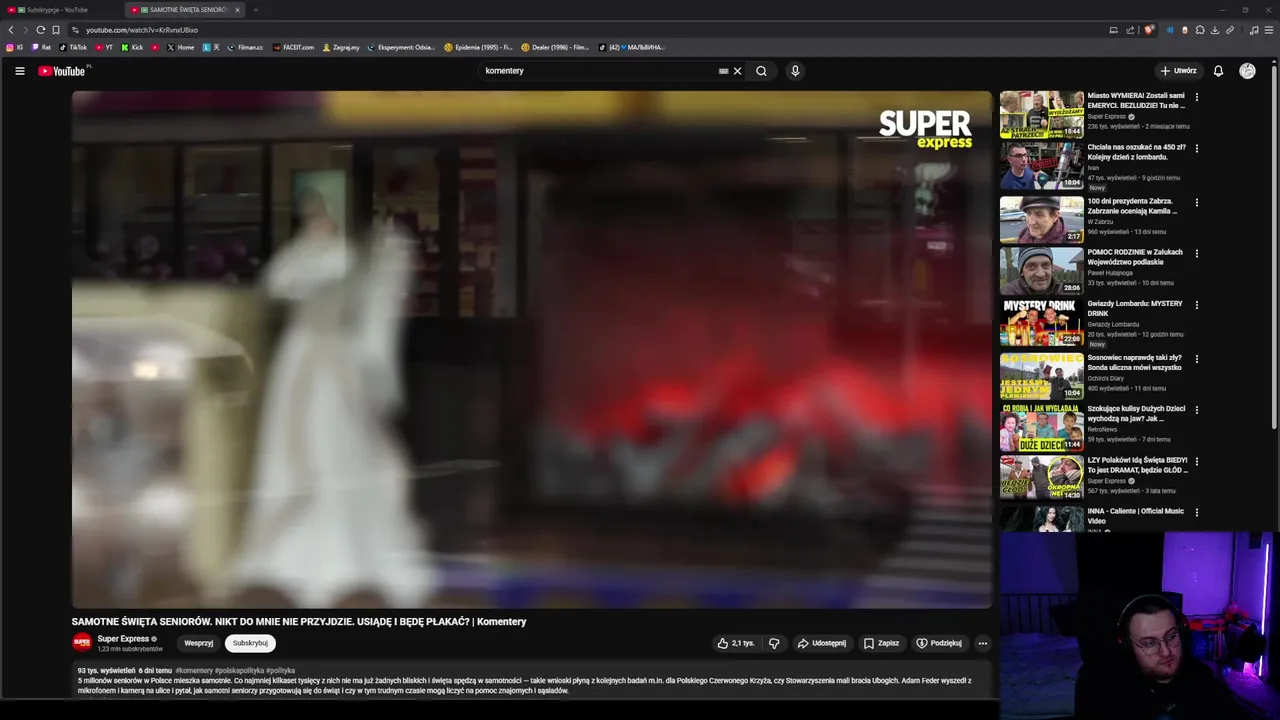1280x720 pixels.
Task: Open the Super Express channel avatar
Action: [82, 643]
